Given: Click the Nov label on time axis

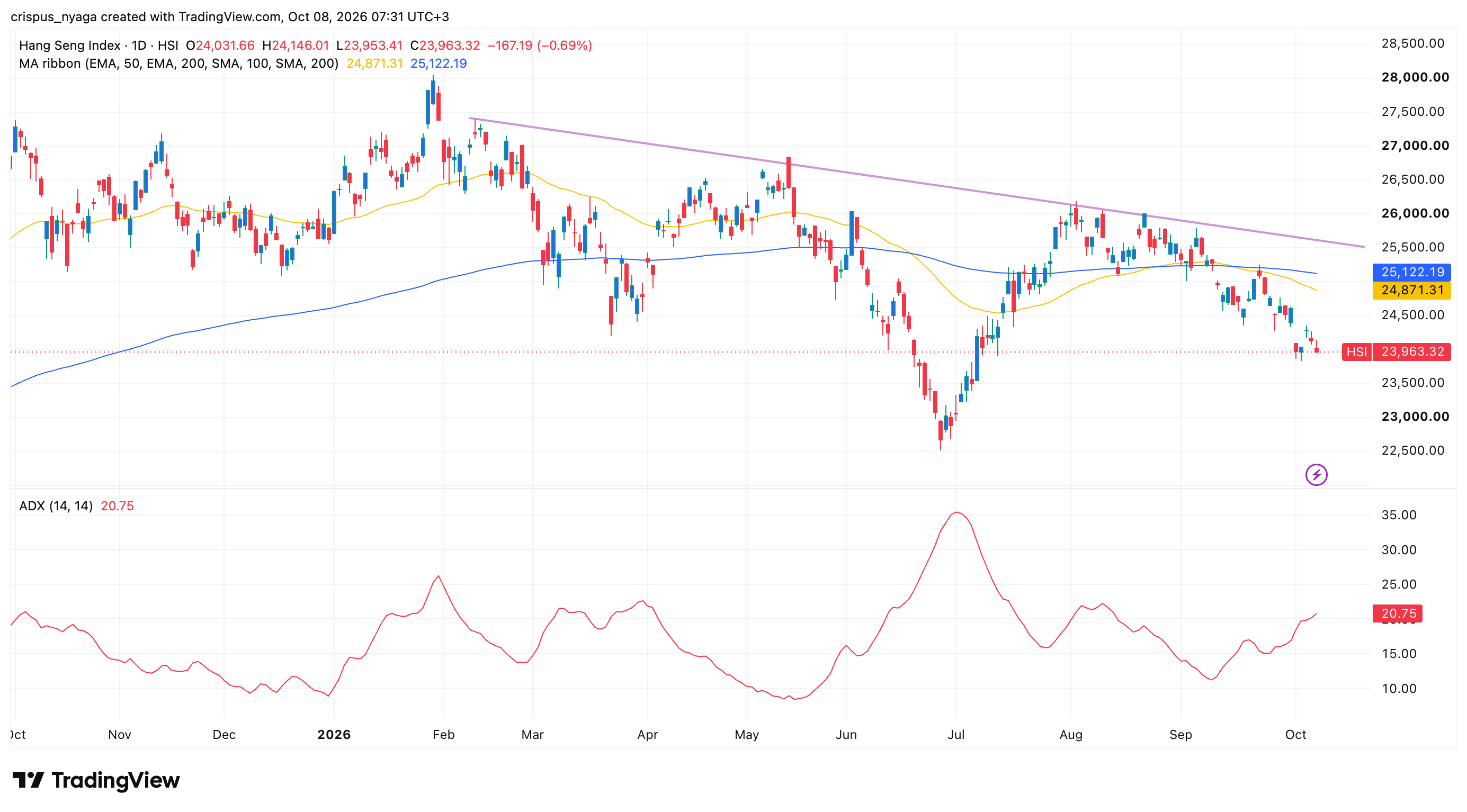Looking at the screenshot, I should [x=120, y=735].
